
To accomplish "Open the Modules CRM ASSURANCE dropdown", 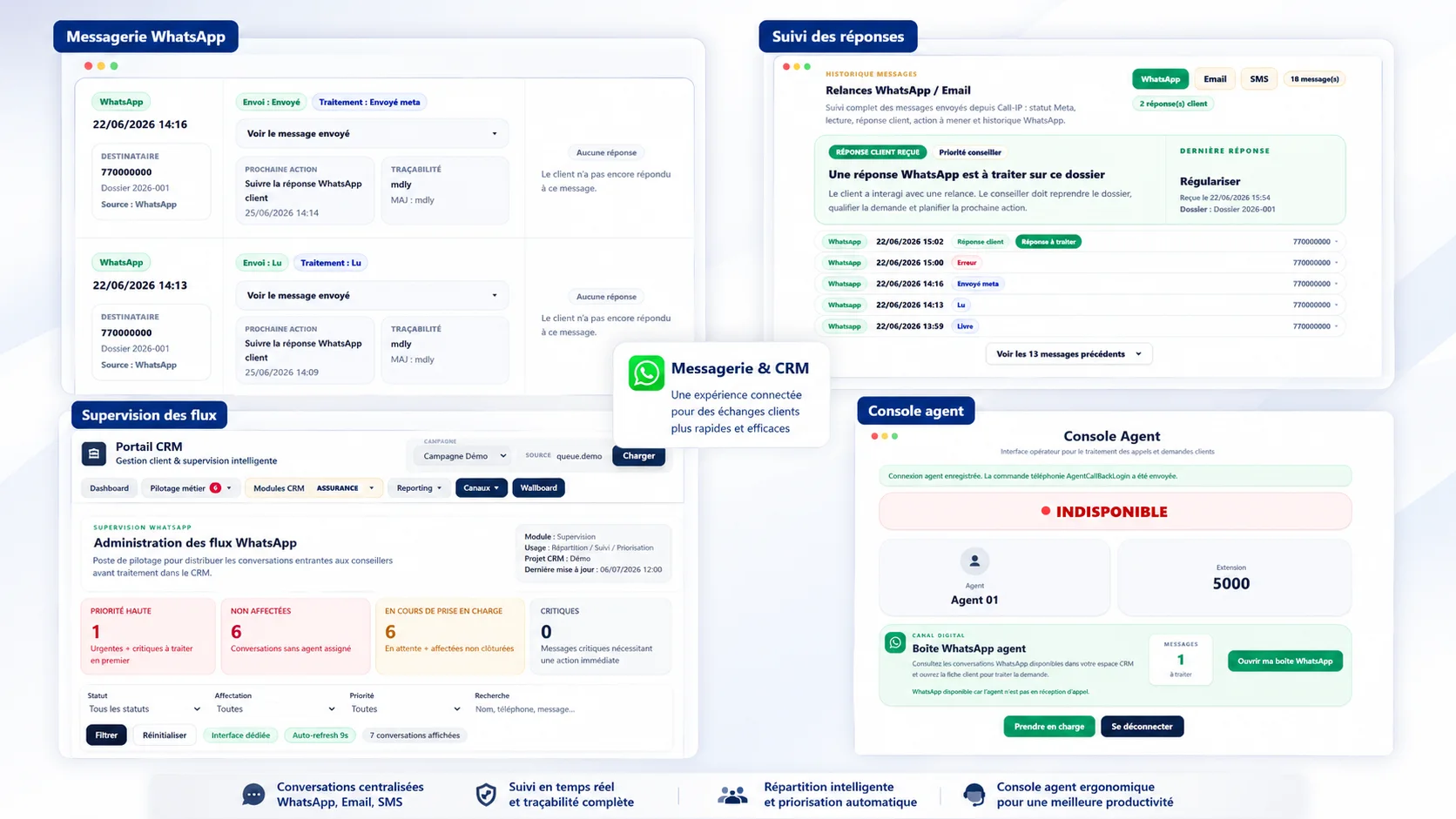I will coord(313,488).
